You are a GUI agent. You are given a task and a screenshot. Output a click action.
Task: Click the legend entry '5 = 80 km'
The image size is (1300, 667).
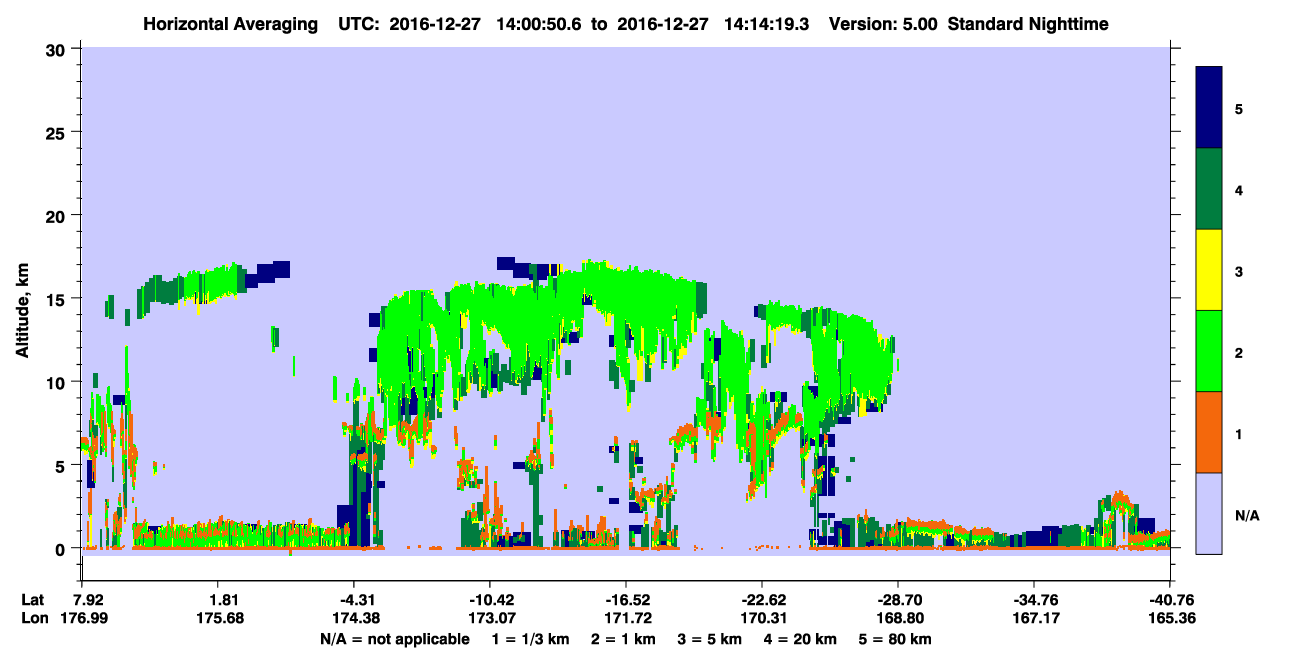pyautogui.click(x=896, y=639)
